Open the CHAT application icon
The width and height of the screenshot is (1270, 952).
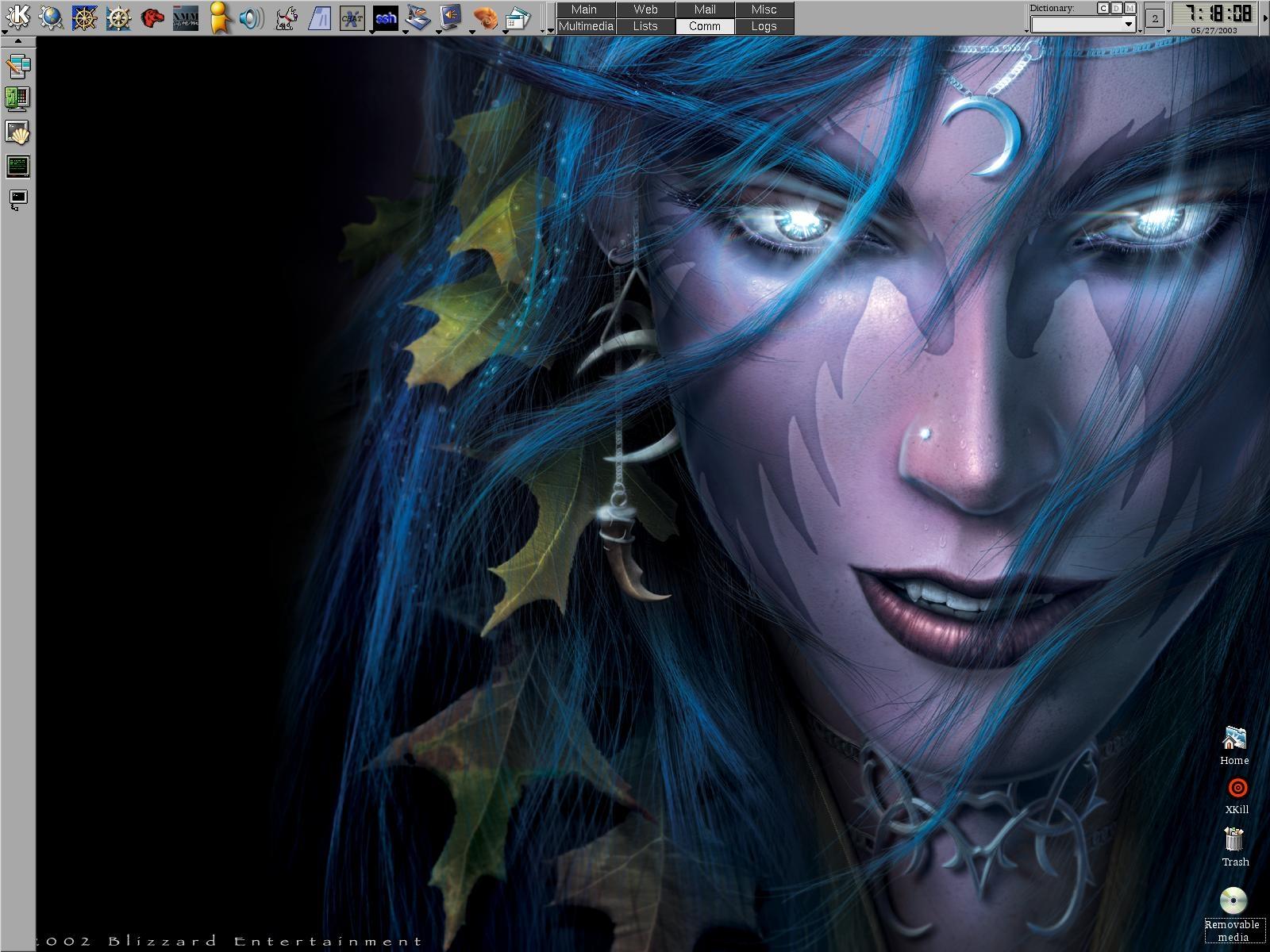(352, 17)
